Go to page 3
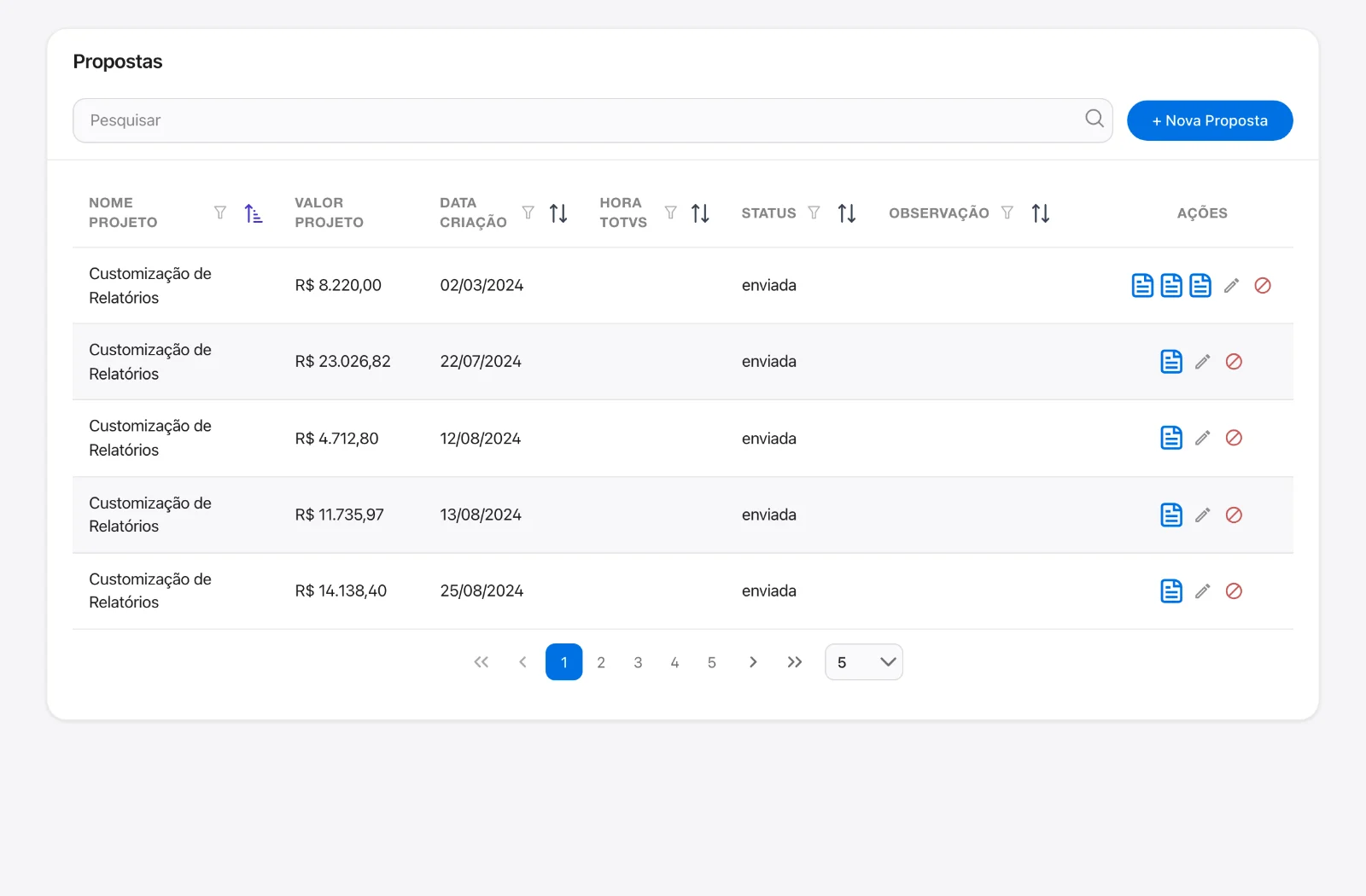The width and height of the screenshot is (1366, 896). (x=638, y=662)
